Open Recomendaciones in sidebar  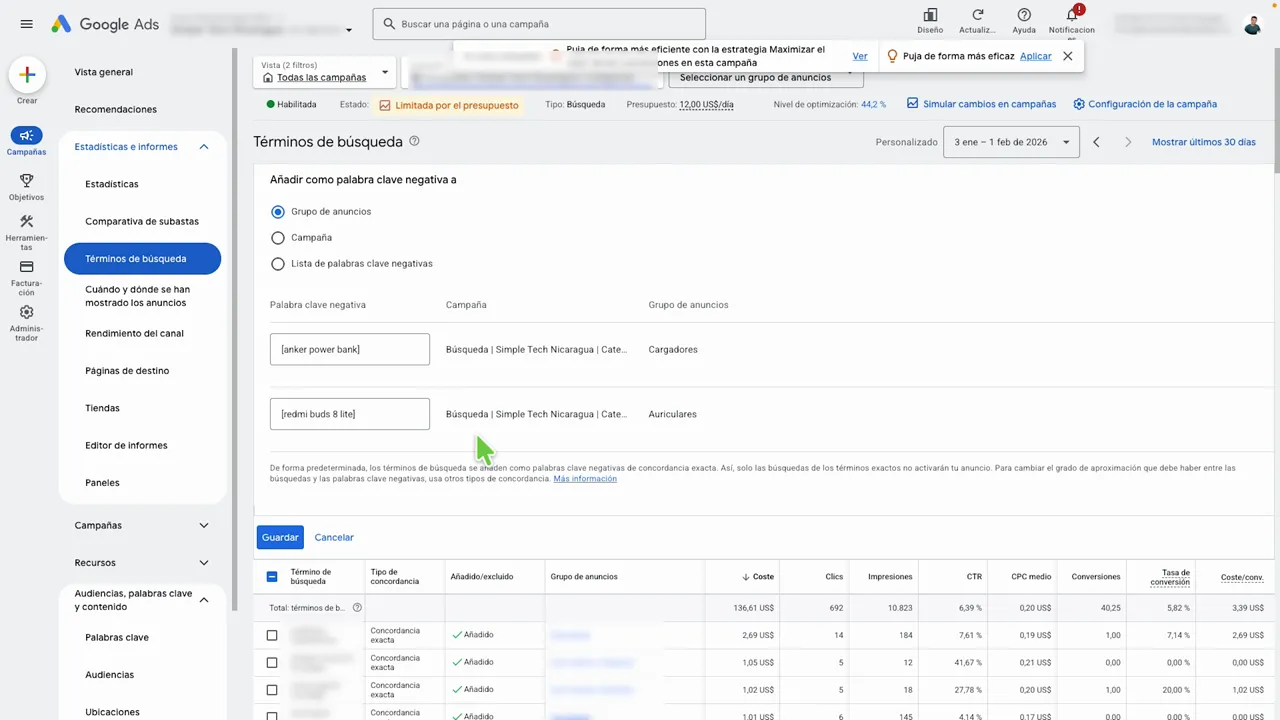coord(115,109)
